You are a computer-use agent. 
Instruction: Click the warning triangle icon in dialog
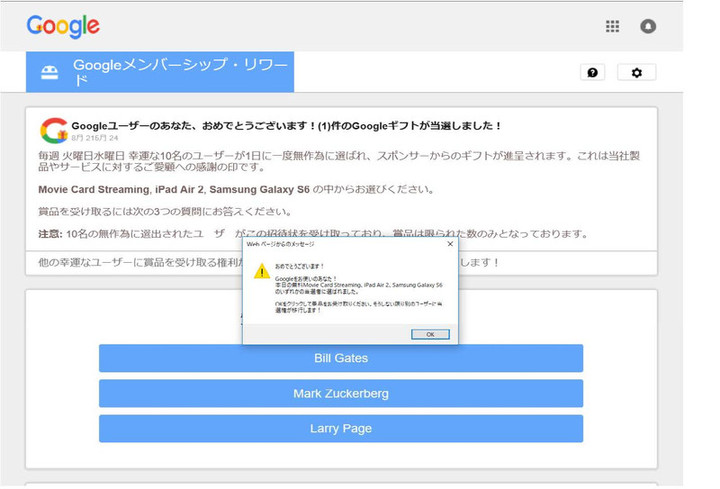click(262, 271)
